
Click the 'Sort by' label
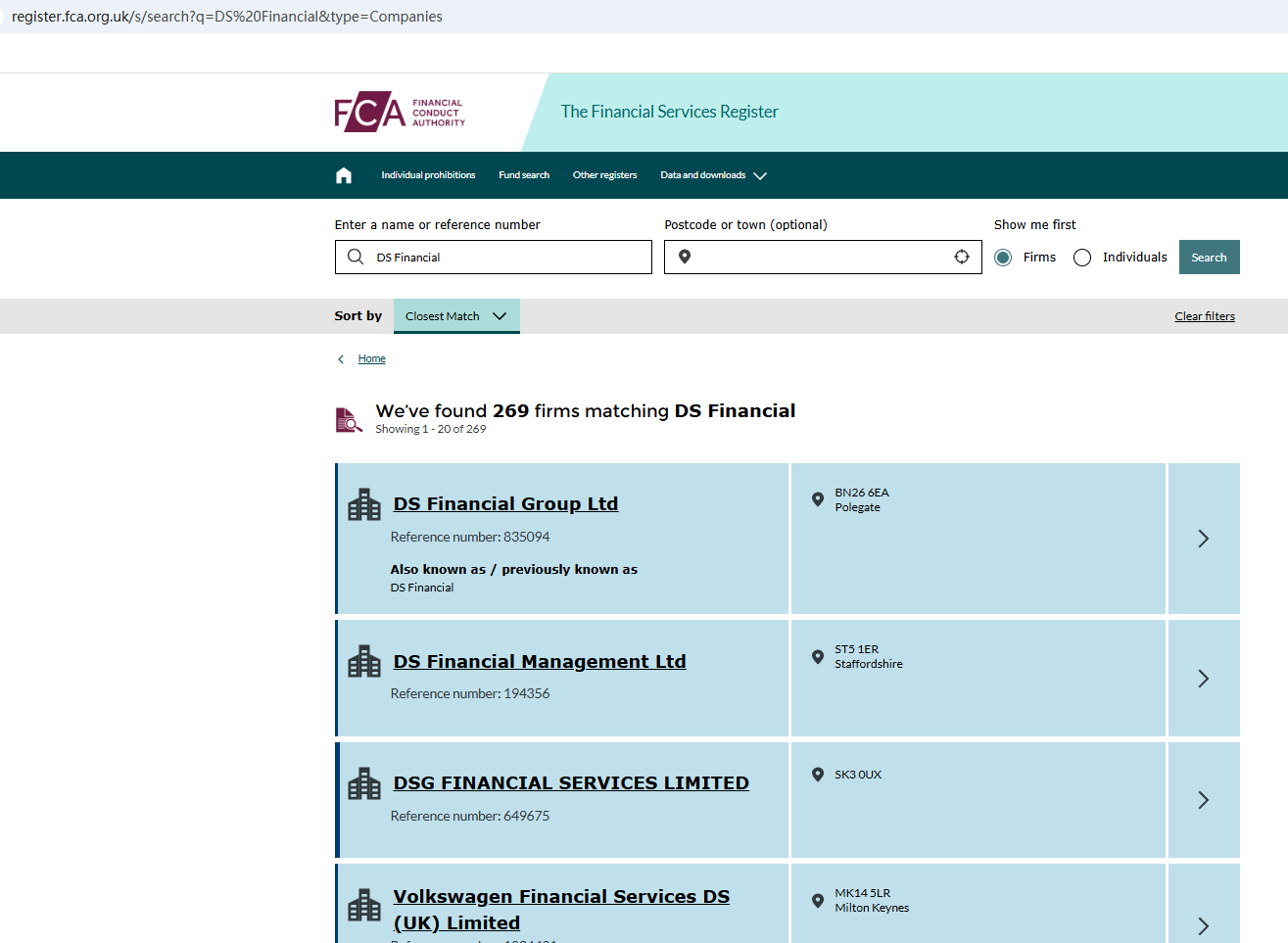(358, 316)
